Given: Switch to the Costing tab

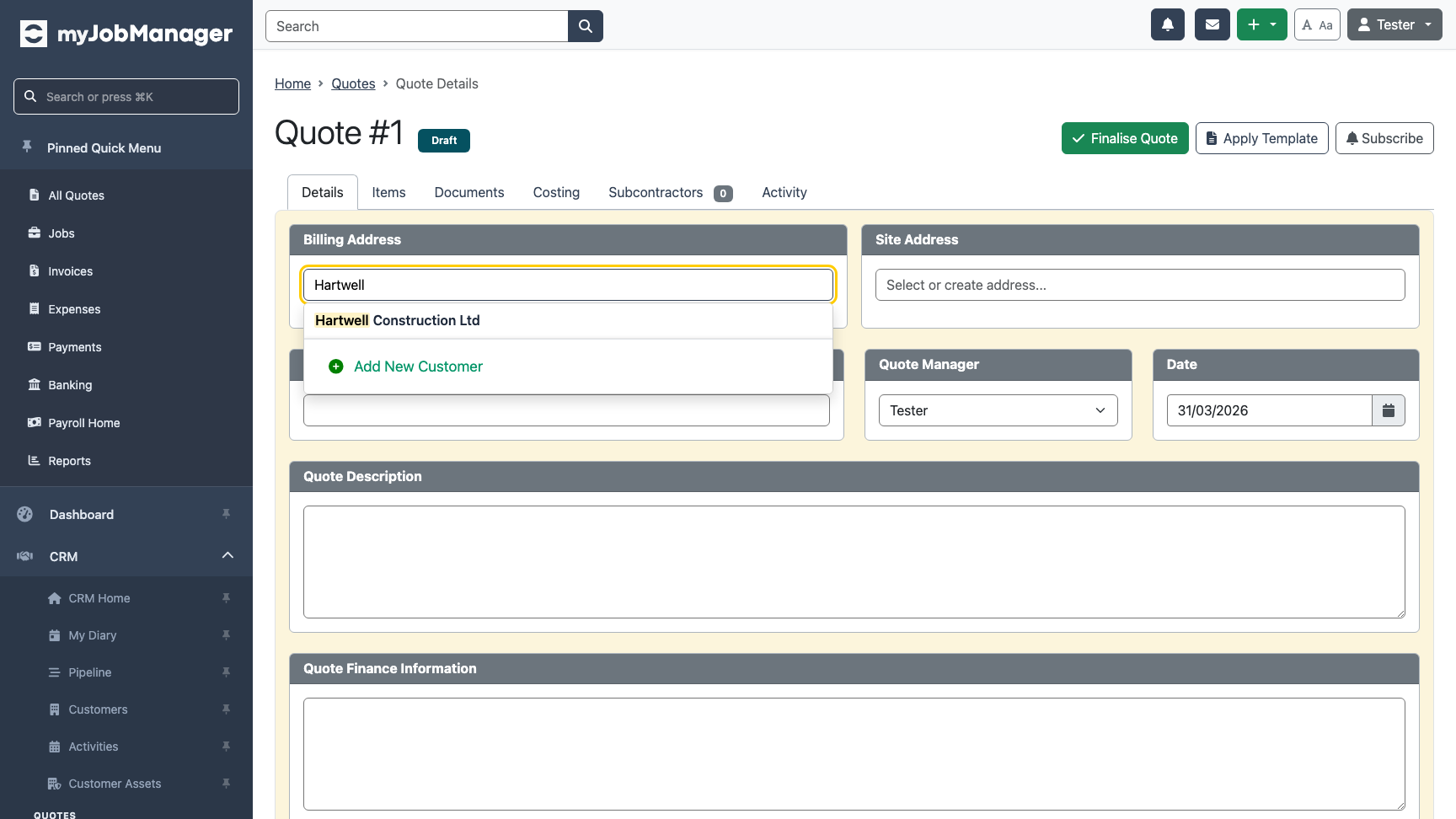Looking at the screenshot, I should (x=556, y=192).
